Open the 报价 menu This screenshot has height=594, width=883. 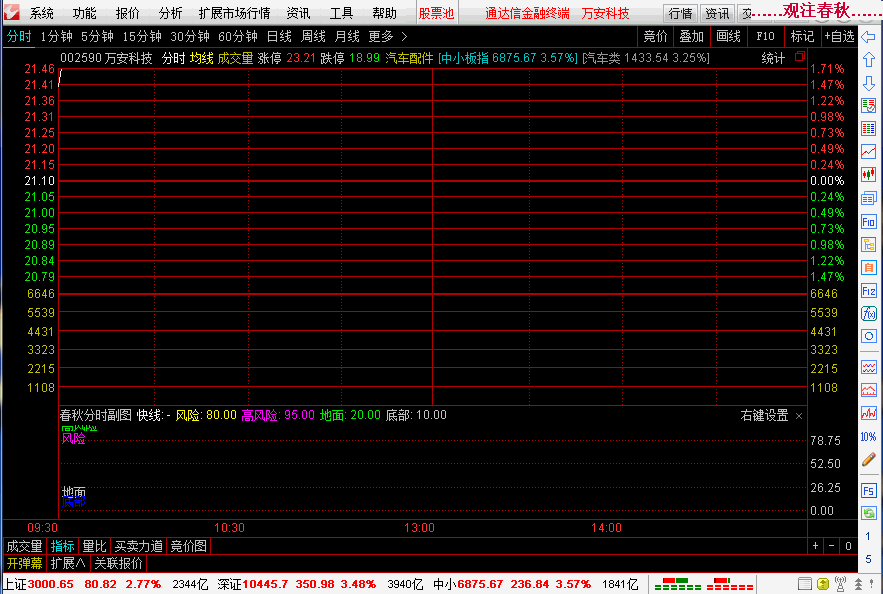coord(127,13)
